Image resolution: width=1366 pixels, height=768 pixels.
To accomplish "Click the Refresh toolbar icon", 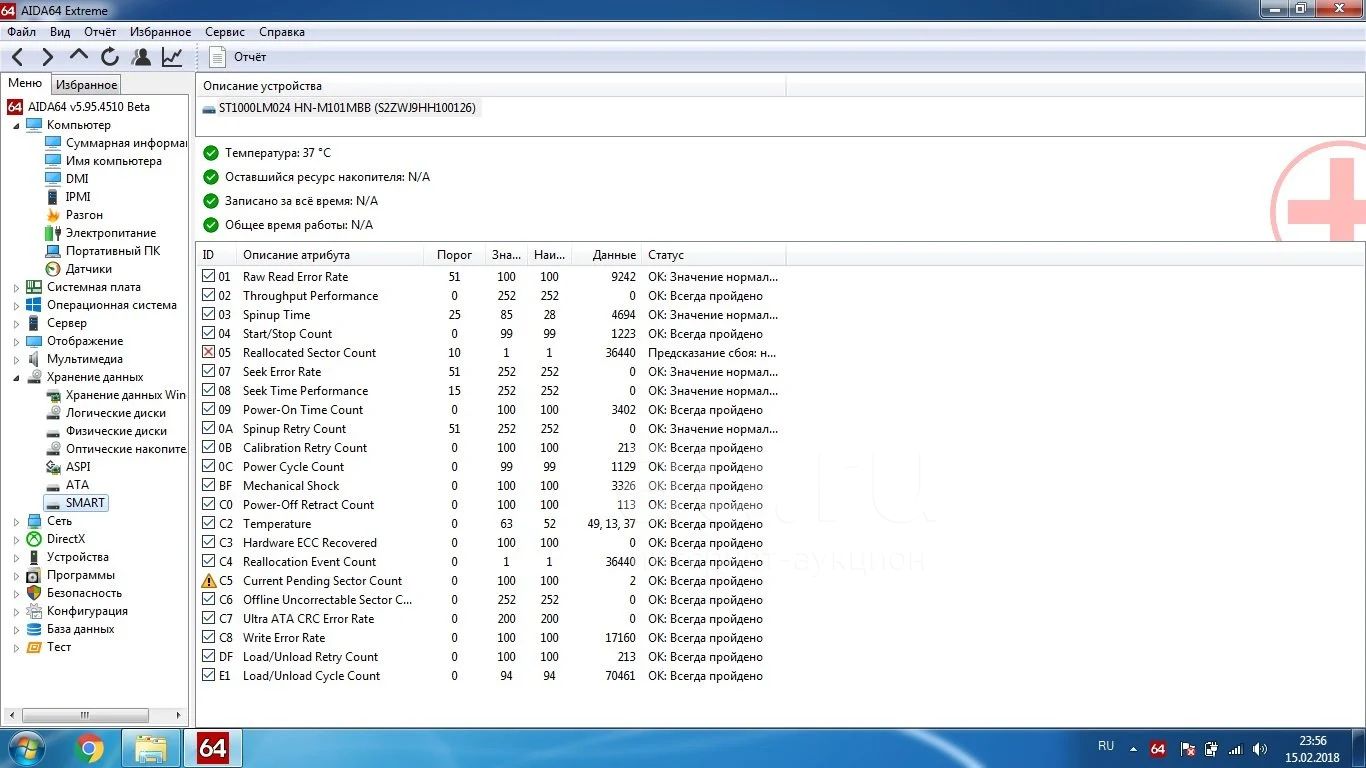I will [110, 57].
